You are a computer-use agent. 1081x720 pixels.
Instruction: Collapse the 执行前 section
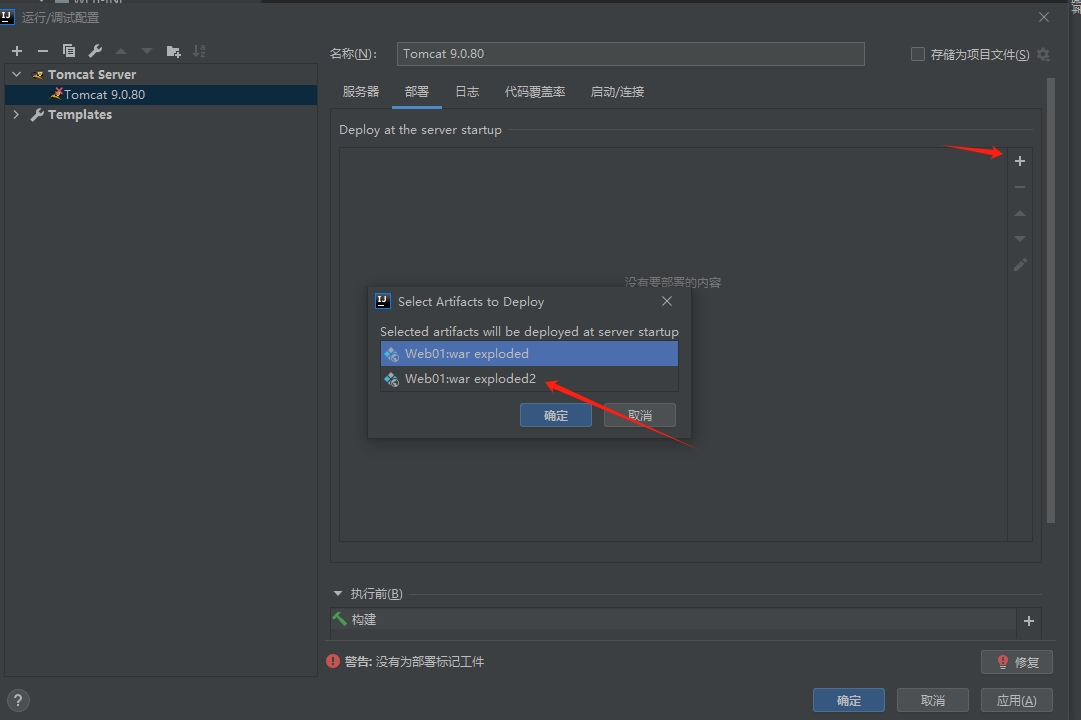[338, 593]
